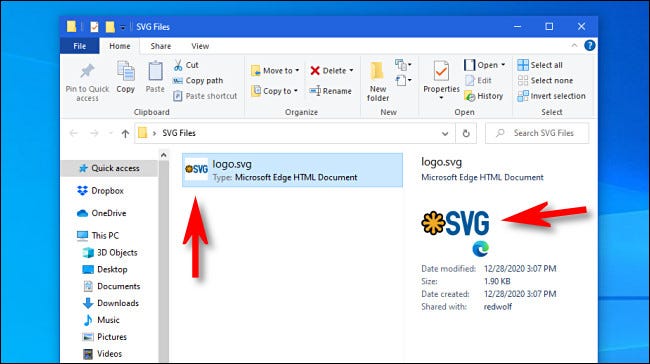Open Properties with the checkmark icon
This screenshot has width=650, height=364.
(441, 71)
